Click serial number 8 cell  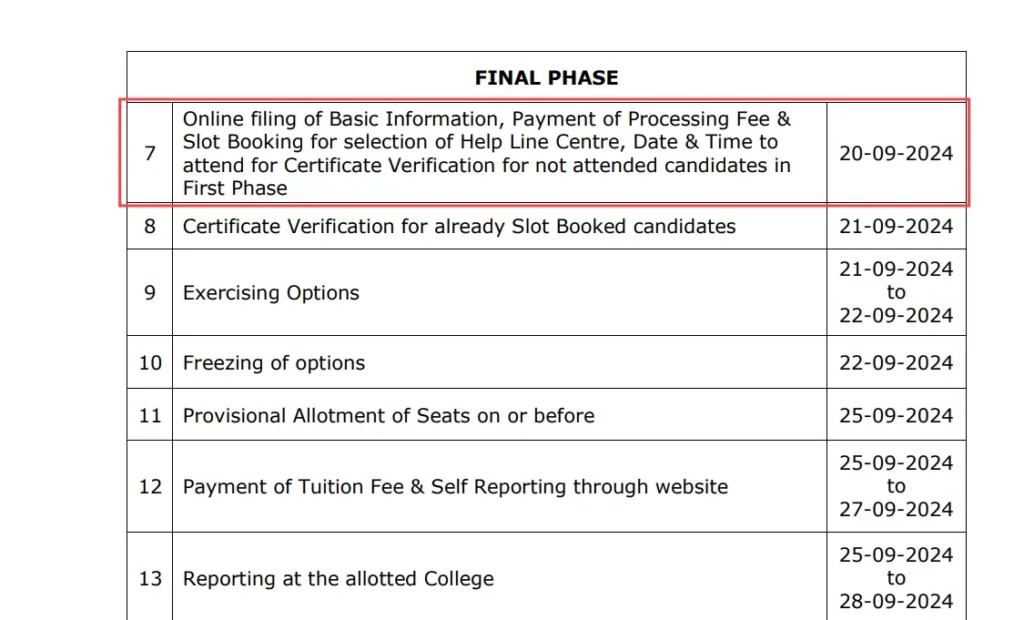click(150, 226)
